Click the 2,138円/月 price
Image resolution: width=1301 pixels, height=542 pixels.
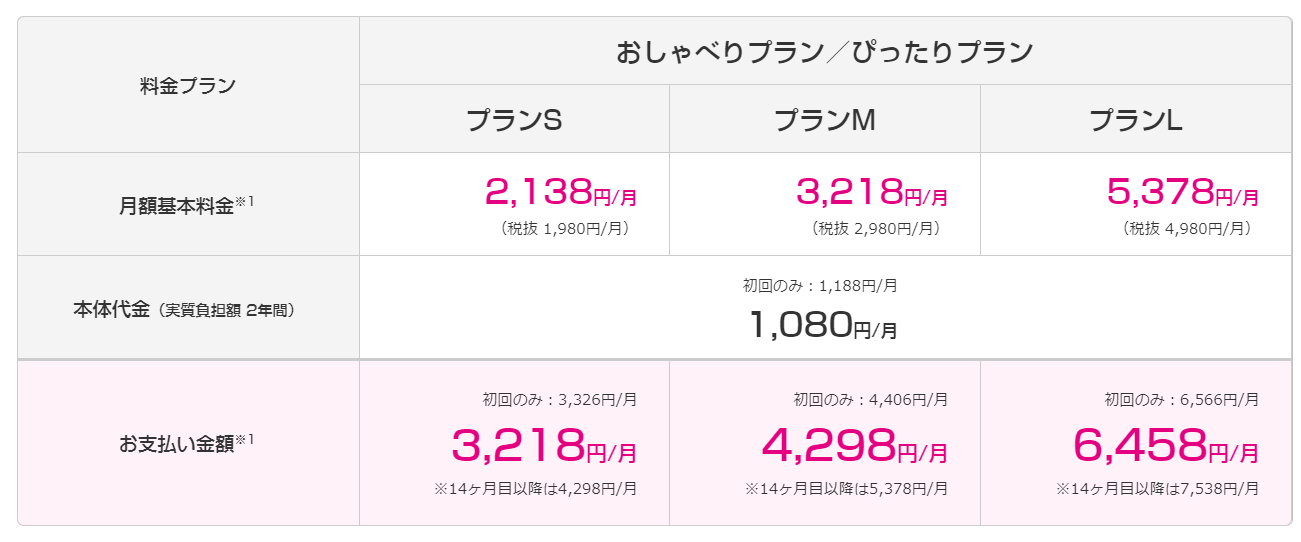click(560, 190)
